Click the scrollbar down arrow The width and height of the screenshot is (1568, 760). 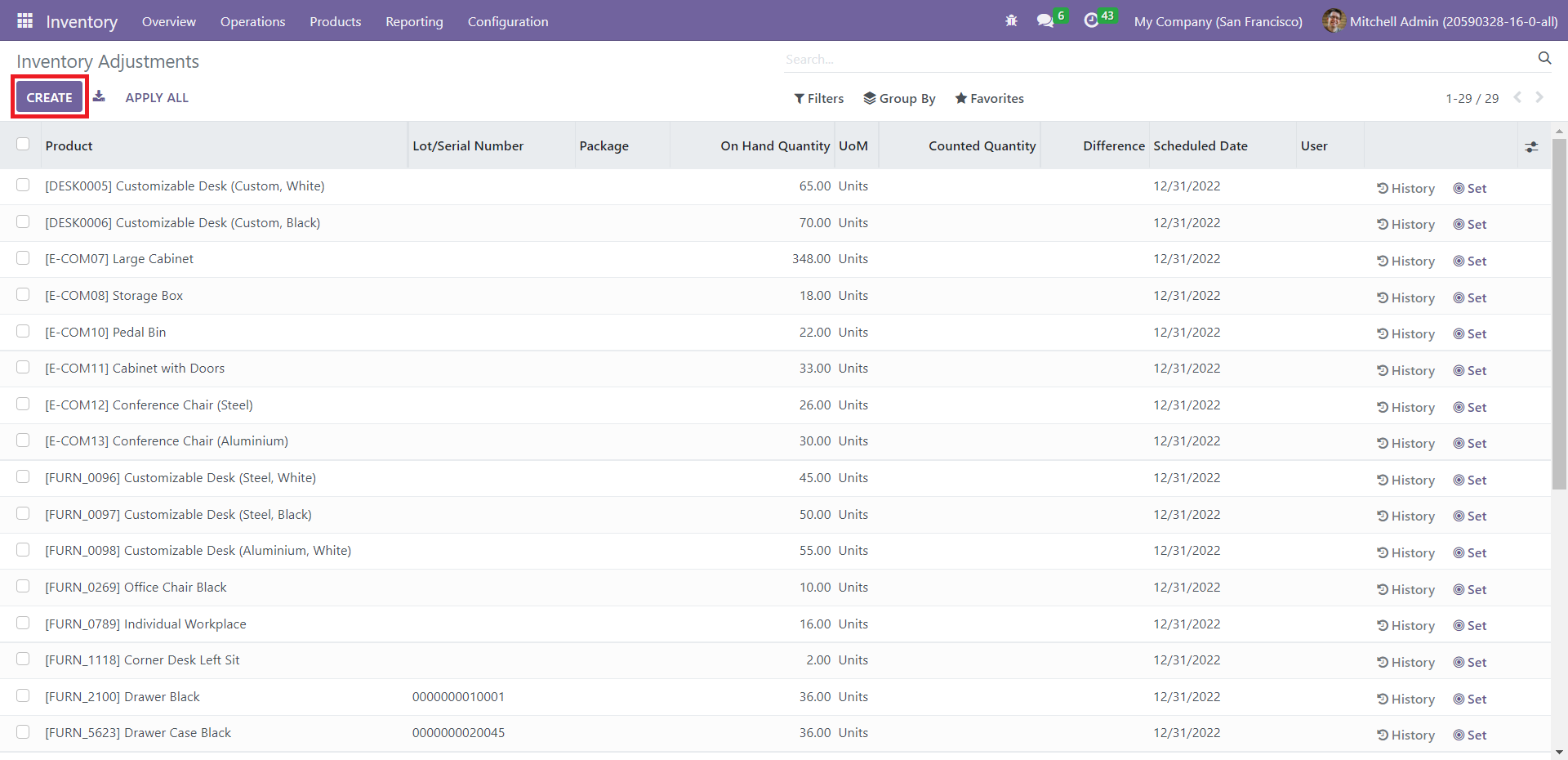(1559, 752)
